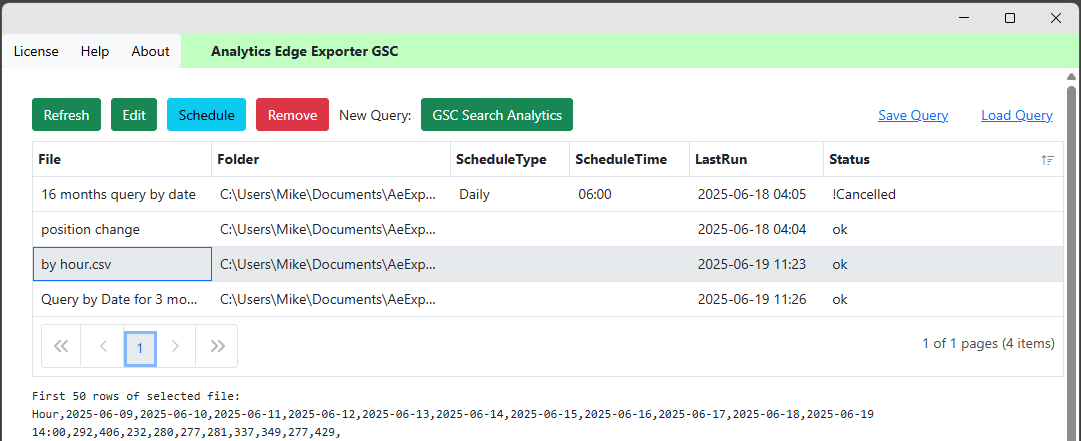1081x441 pixels.
Task: Click the Save Query link
Action: pyautogui.click(x=913, y=115)
